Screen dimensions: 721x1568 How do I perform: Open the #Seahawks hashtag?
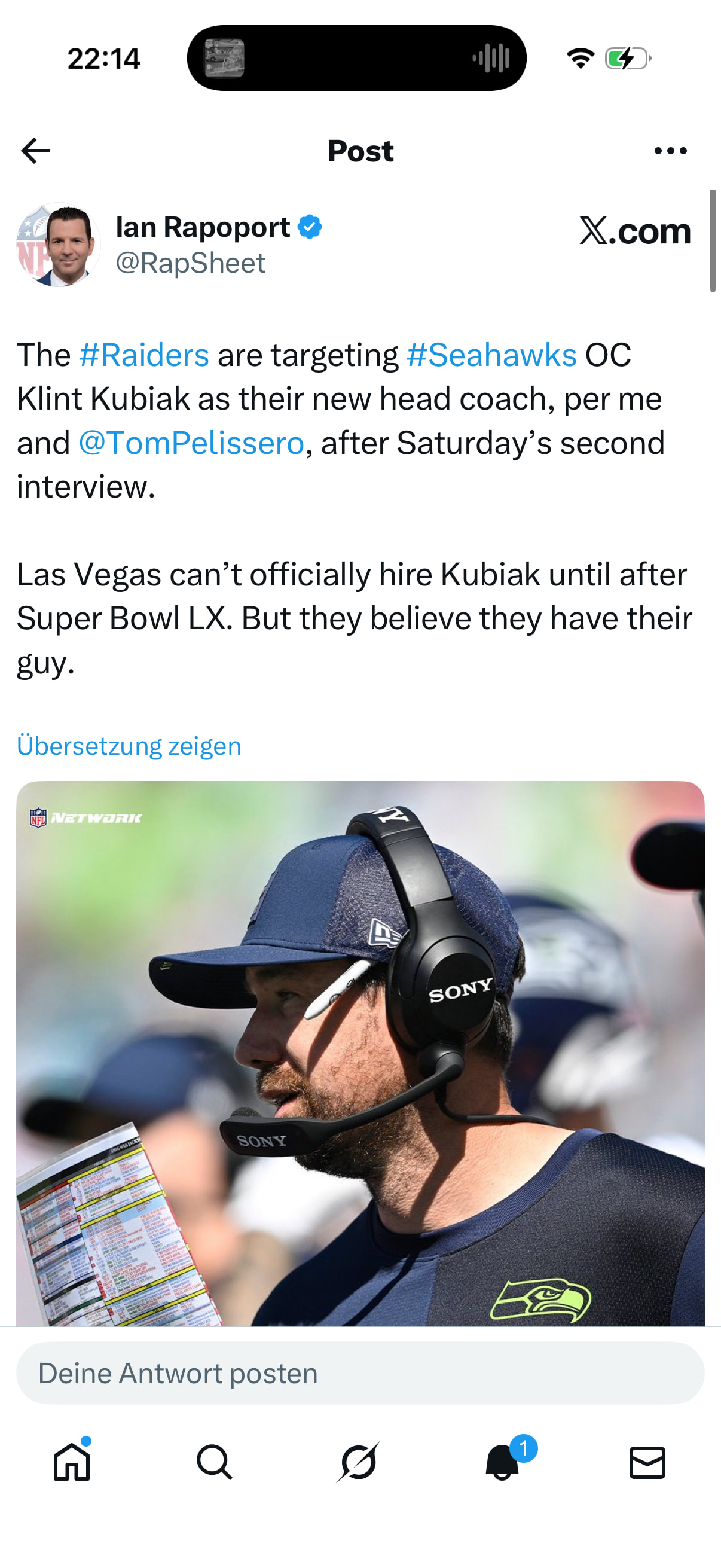491,355
